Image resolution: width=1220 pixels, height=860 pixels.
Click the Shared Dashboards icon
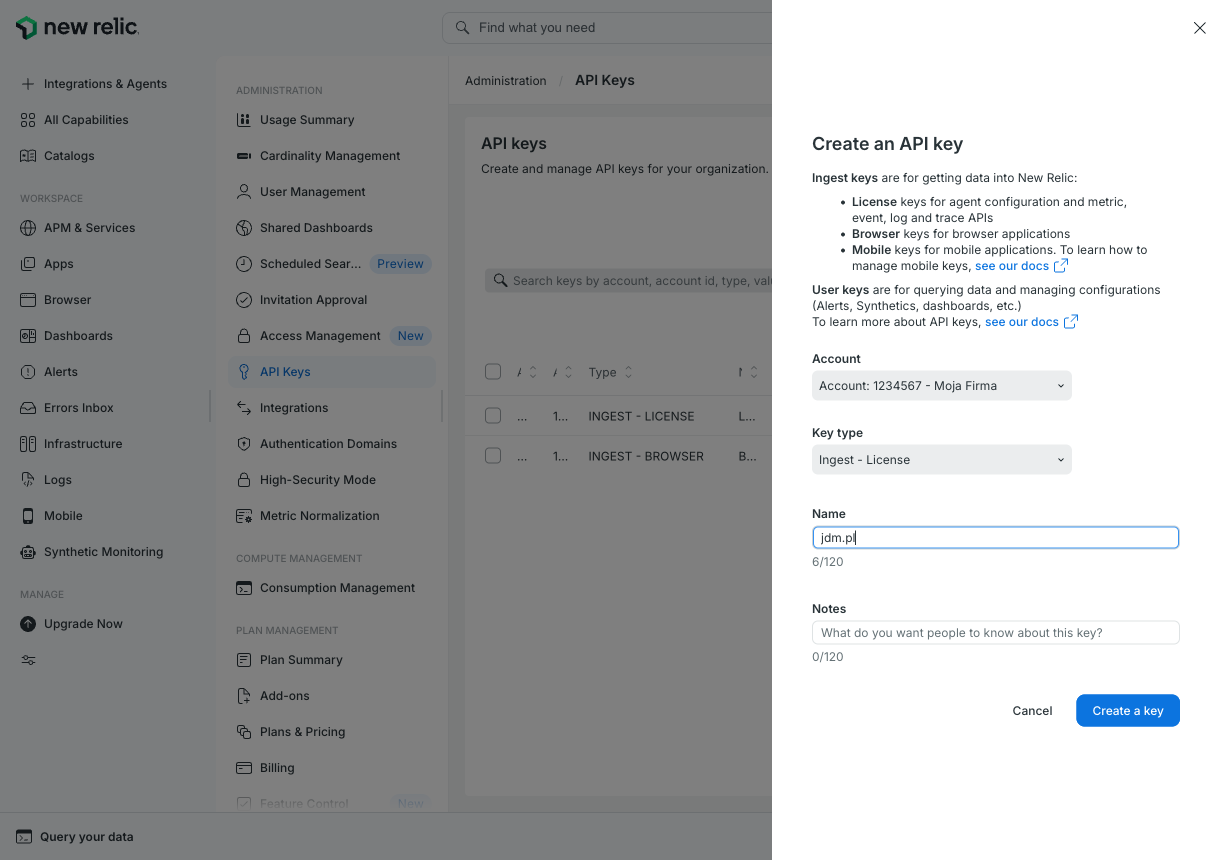(x=244, y=228)
